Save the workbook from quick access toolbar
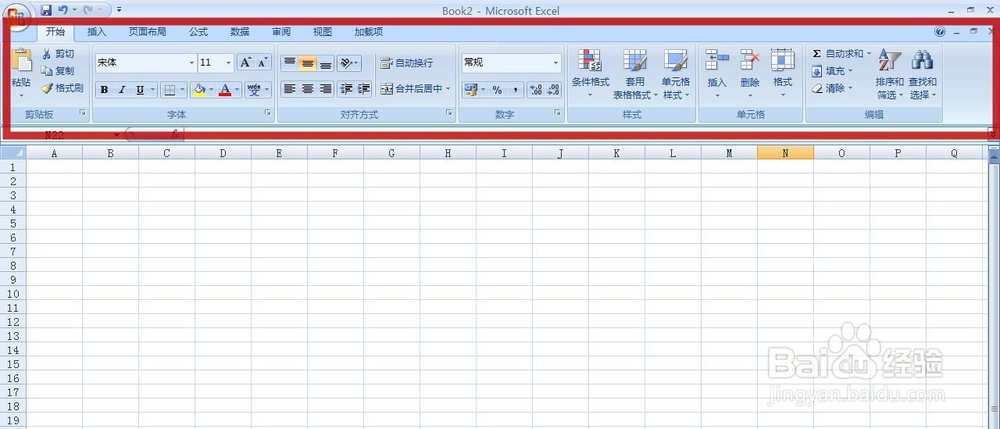The width and height of the screenshot is (1000, 429). point(45,10)
